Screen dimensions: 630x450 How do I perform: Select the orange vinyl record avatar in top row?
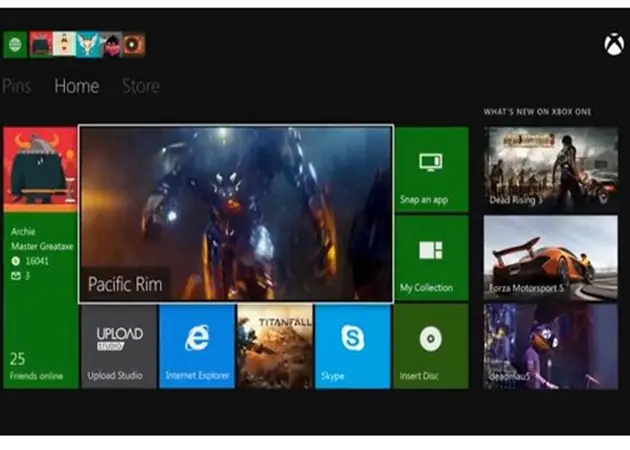click(134, 45)
